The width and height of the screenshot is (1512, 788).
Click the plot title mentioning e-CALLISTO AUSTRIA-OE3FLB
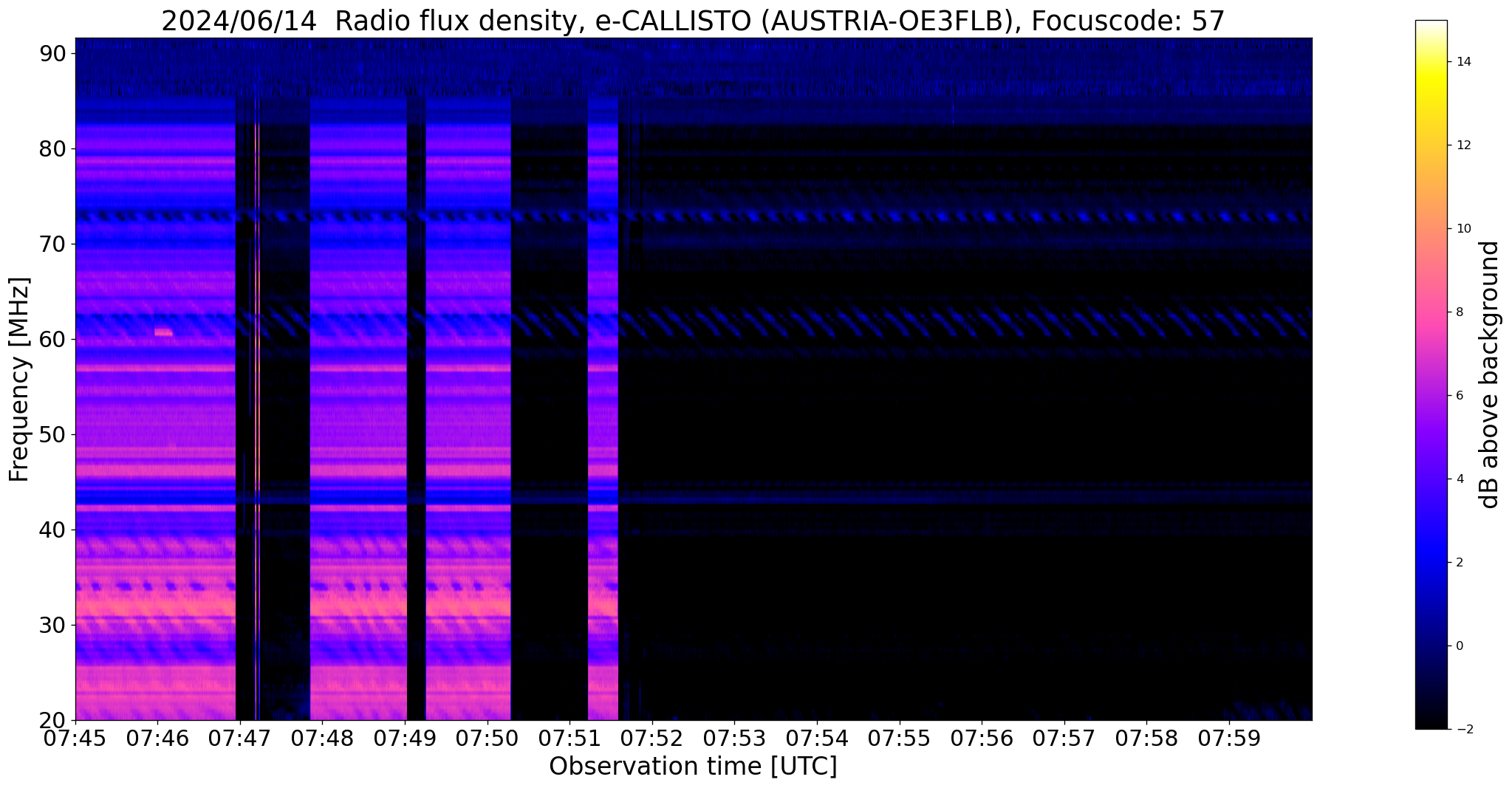pyautogui.click(x=693, y=21)
